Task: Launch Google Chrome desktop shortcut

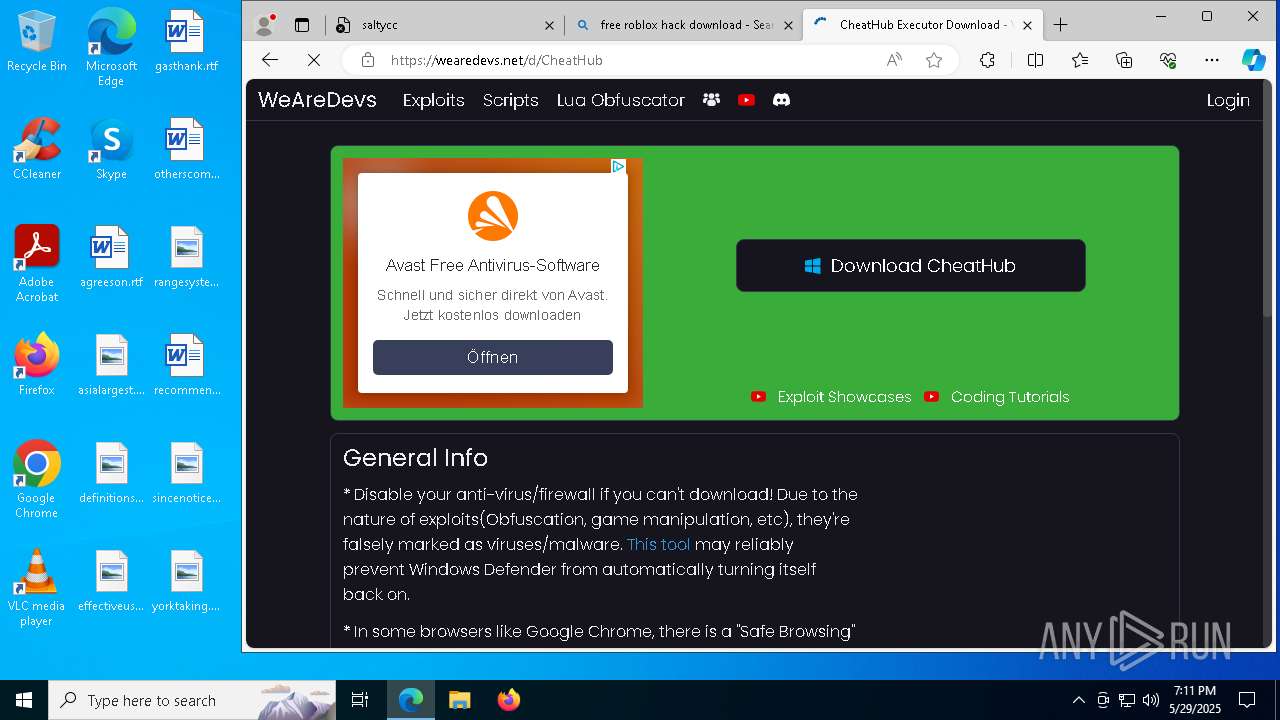Action: pyautogui.click(x=37, y=479)
